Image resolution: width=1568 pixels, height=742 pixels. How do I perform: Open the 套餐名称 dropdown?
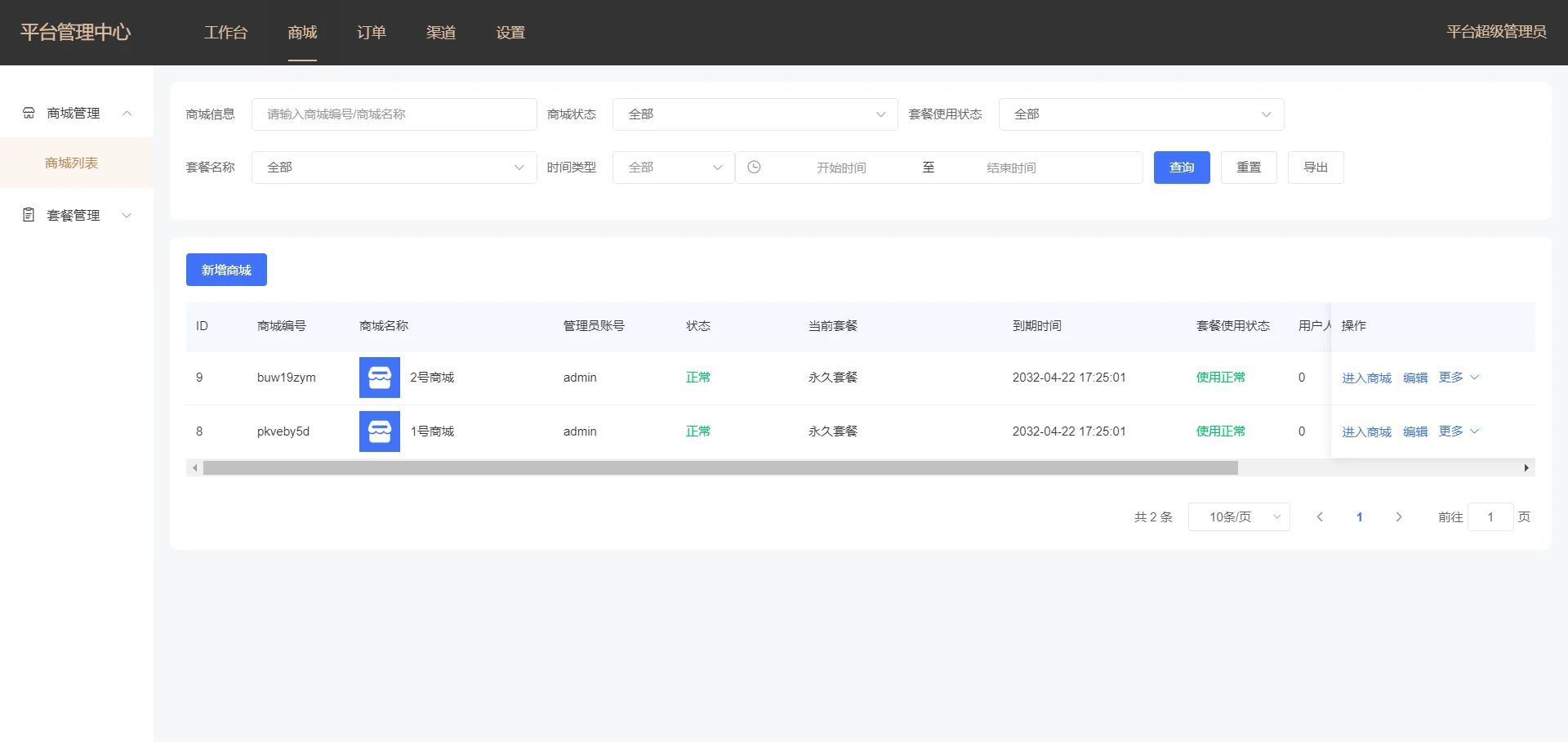tap(394, 168)
